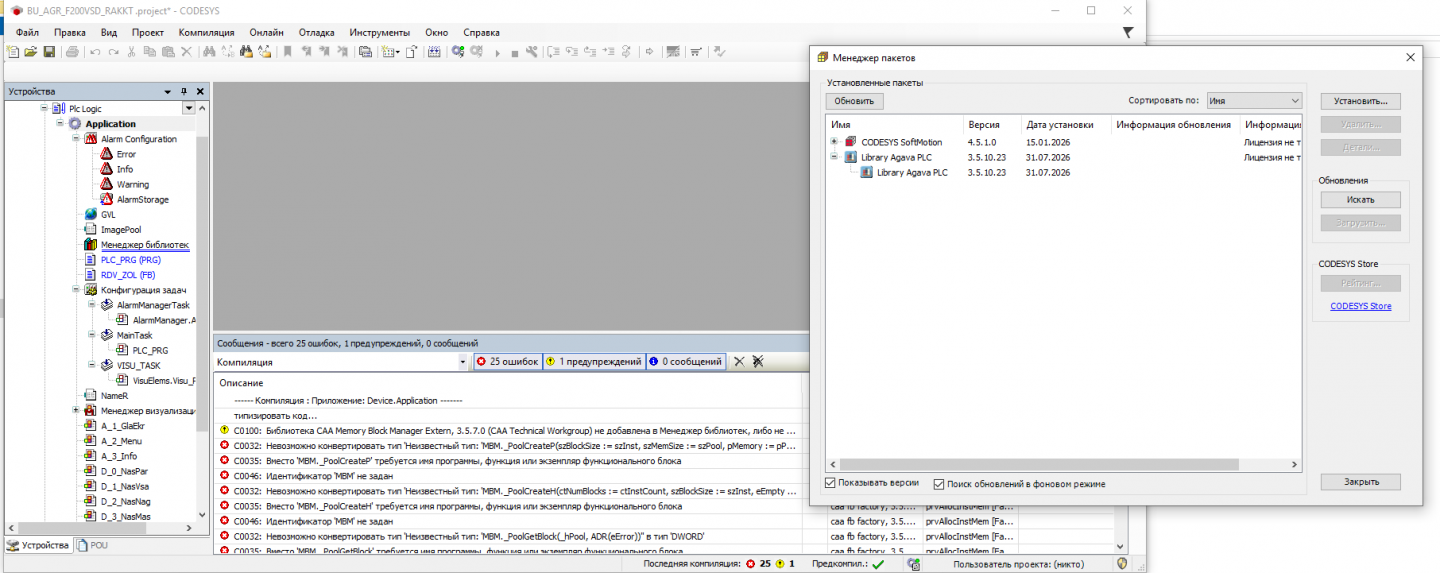The height and width of the screenshot is (573, 1440).
Task: Select RDV_ZOL (FB) in device tree
Action: (x=128, y=274)
